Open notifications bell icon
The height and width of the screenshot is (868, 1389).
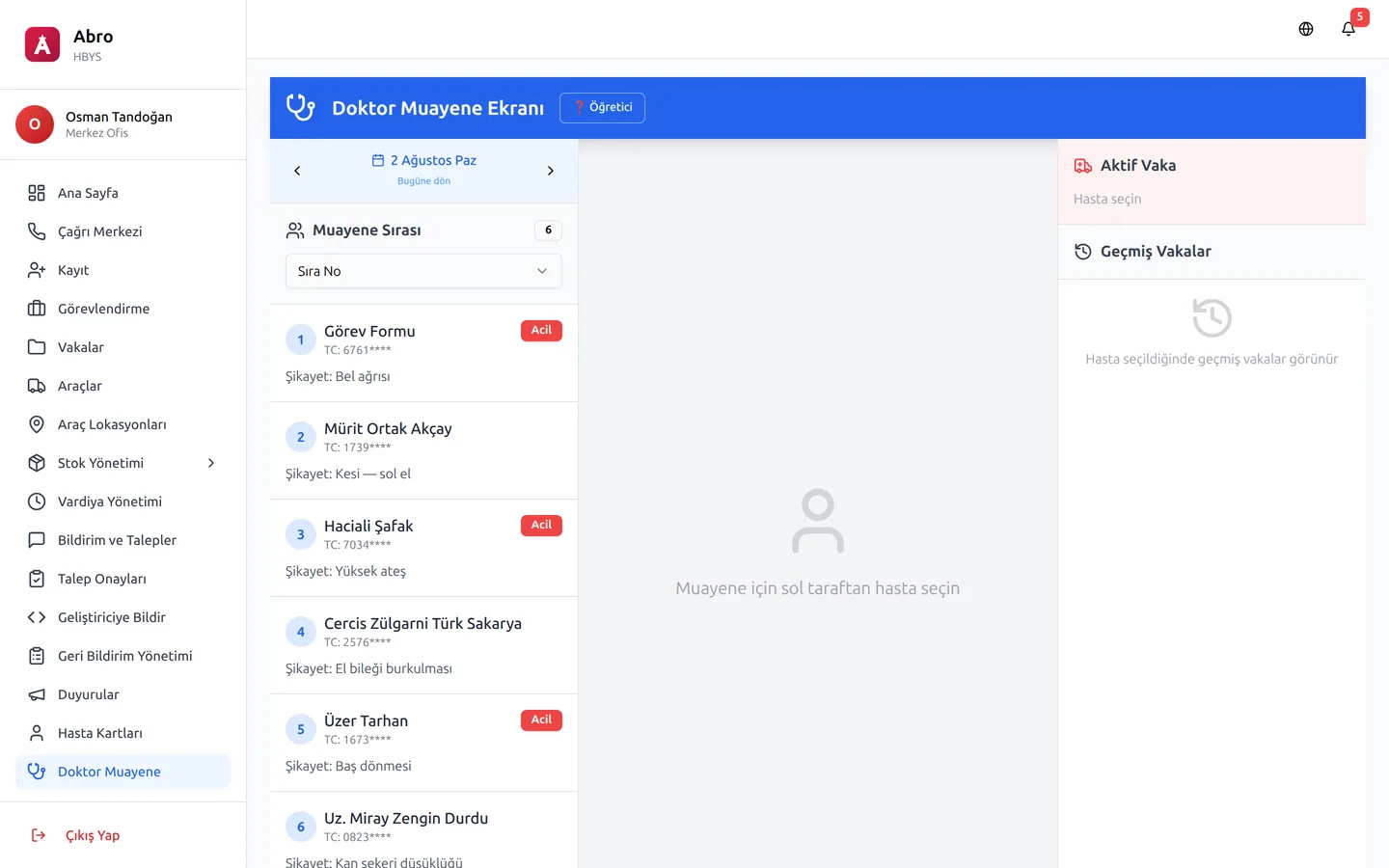tap(1348, 29)
